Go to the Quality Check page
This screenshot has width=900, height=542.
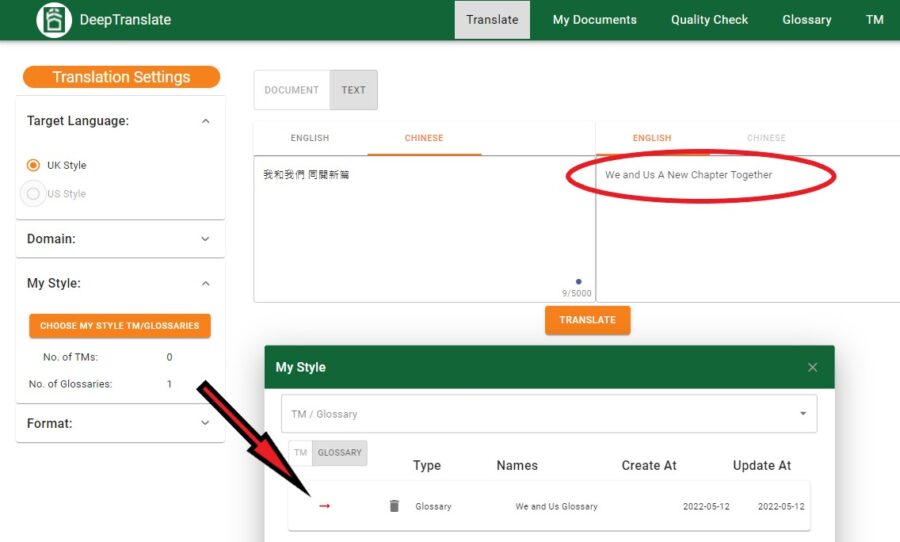[x=709, y=20]
